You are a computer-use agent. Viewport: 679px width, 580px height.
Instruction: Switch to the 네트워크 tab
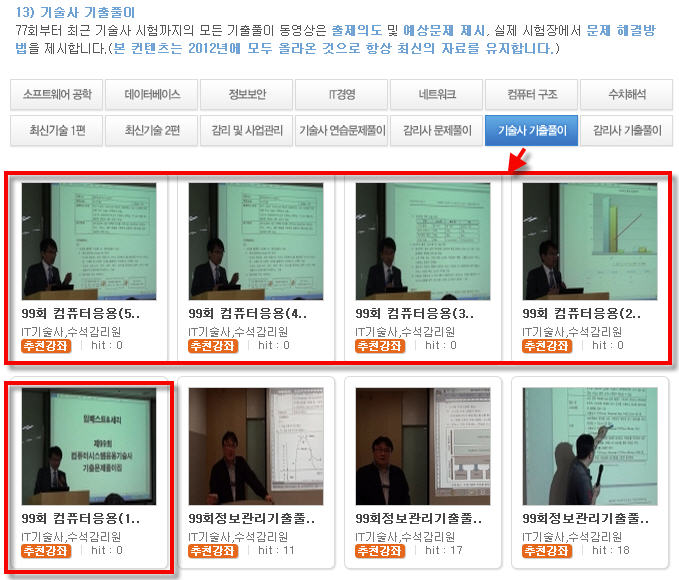coord(436,94)
